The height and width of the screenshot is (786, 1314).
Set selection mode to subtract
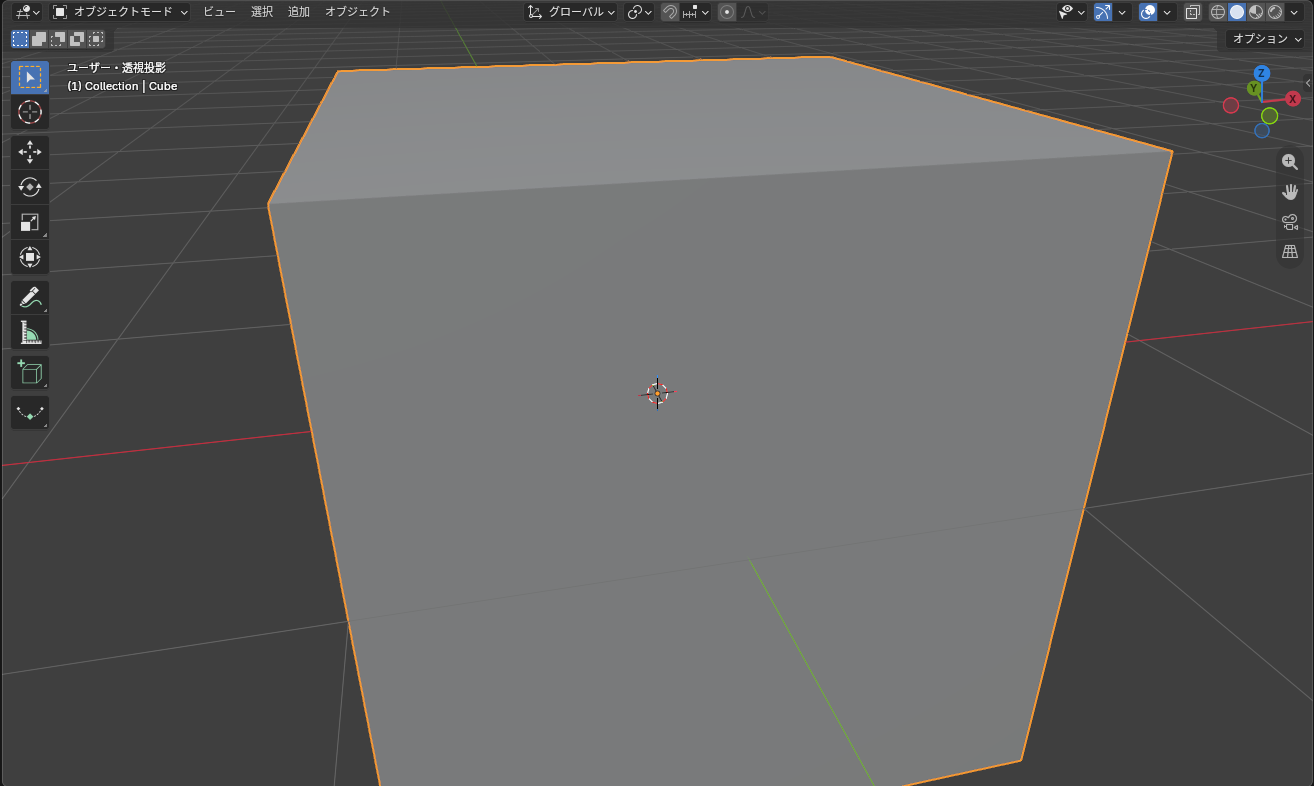[58, 39]
